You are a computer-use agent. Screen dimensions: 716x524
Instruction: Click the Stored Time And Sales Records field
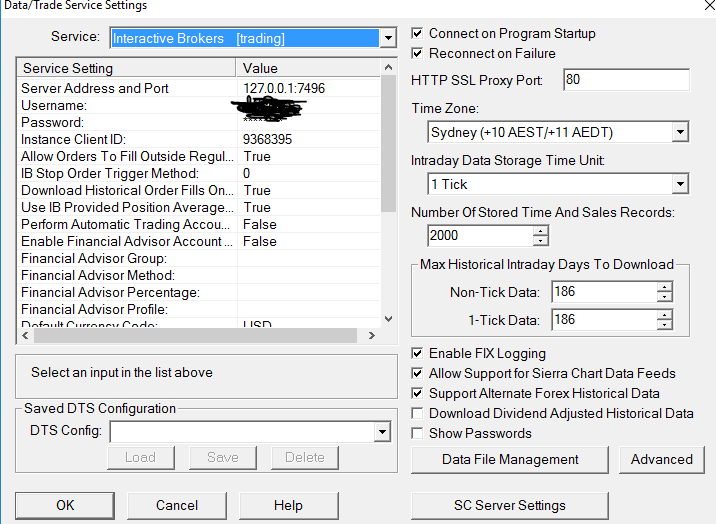480,236
